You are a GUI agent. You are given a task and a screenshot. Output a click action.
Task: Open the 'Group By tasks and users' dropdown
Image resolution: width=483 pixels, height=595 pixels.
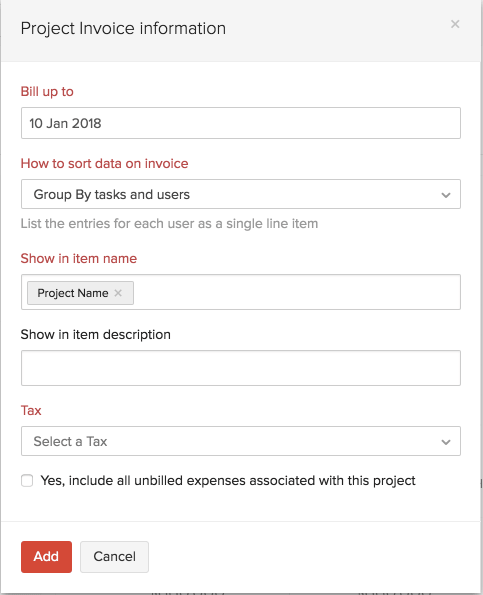pos(241,194)
